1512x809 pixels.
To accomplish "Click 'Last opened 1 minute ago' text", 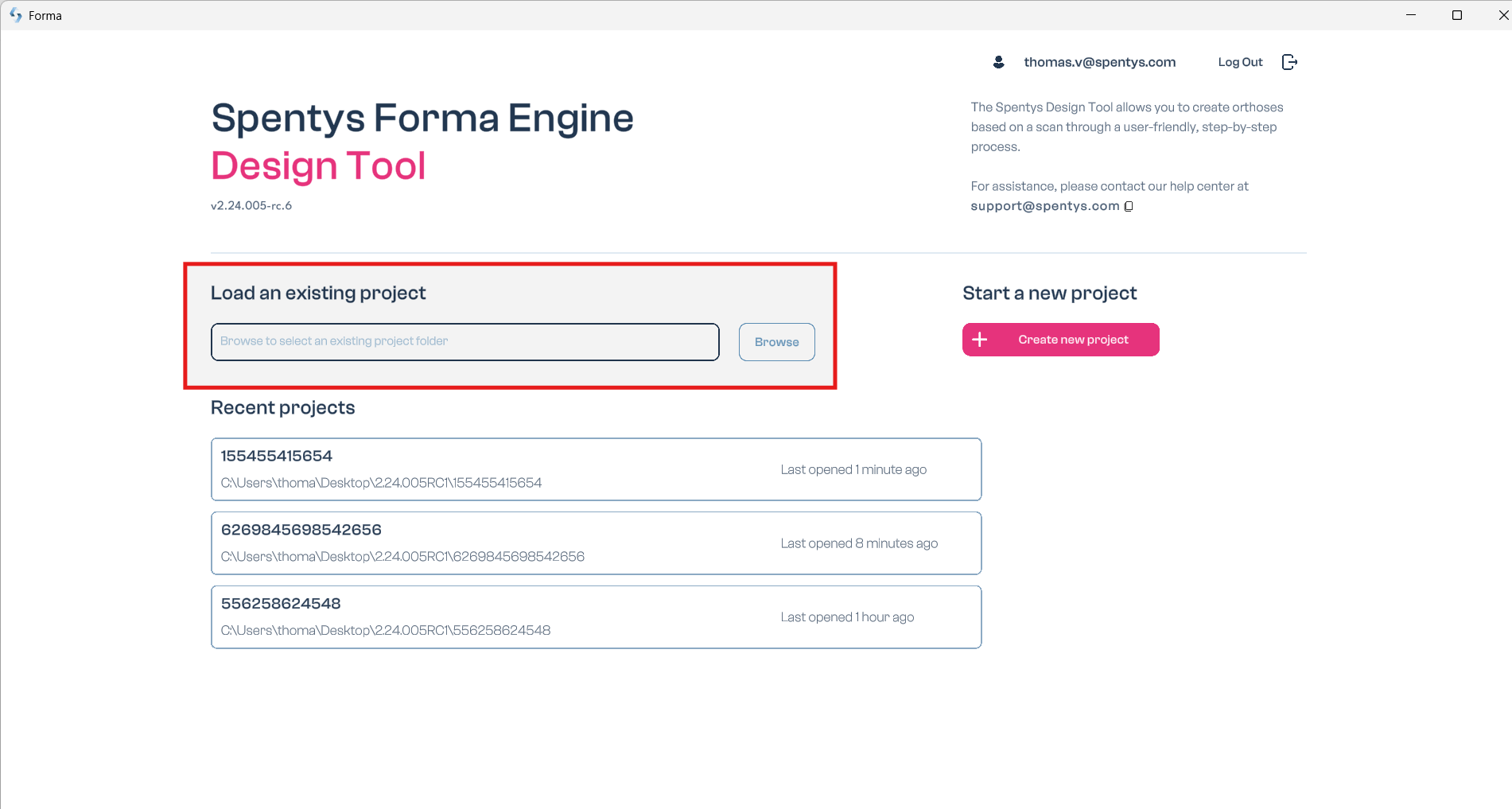I will 853,469.
